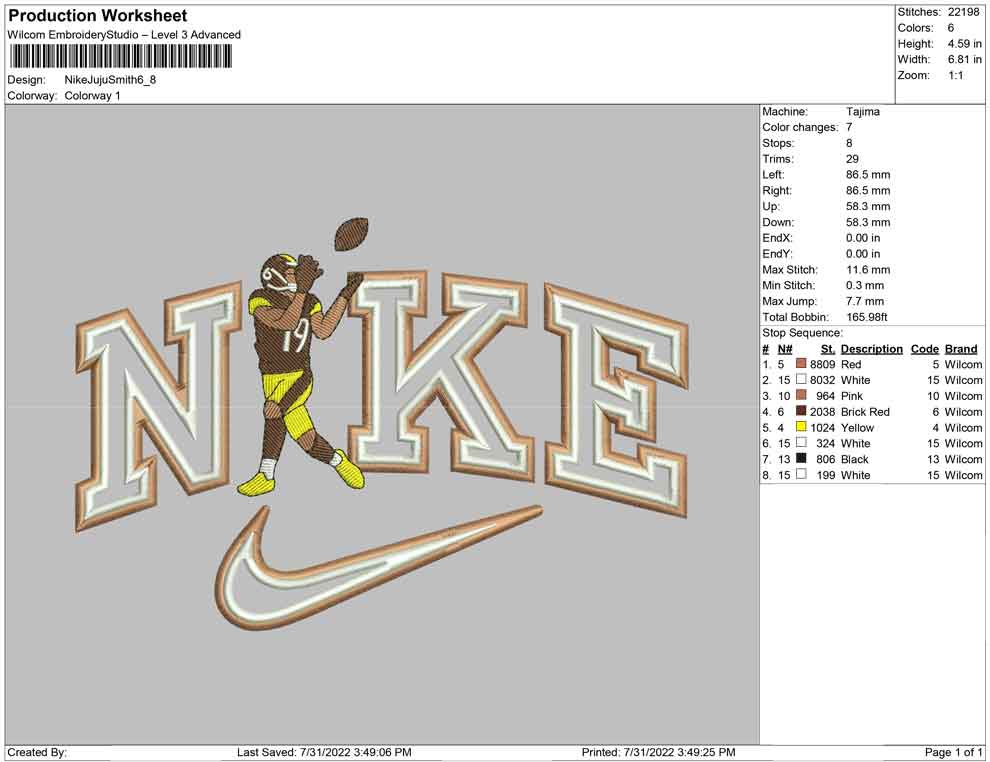990x762 pixels.
Task: Click the Right value '86.5 mm'
Action: click(x=868, y=190)
